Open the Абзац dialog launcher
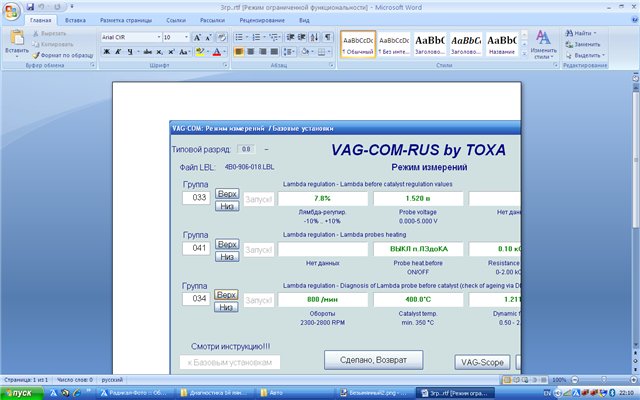This screenshot has width=640, height=400. [x=331, y=65]
